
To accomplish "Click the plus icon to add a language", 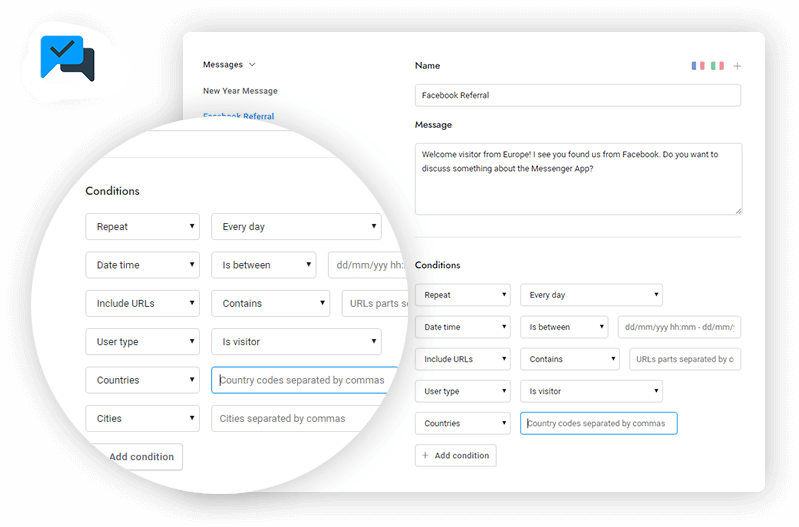I will pos(737,66).
